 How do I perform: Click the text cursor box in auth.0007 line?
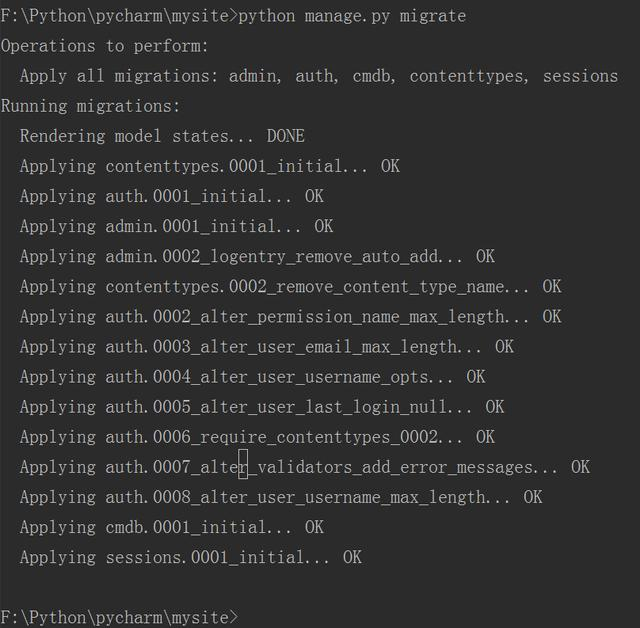[243, 464]
